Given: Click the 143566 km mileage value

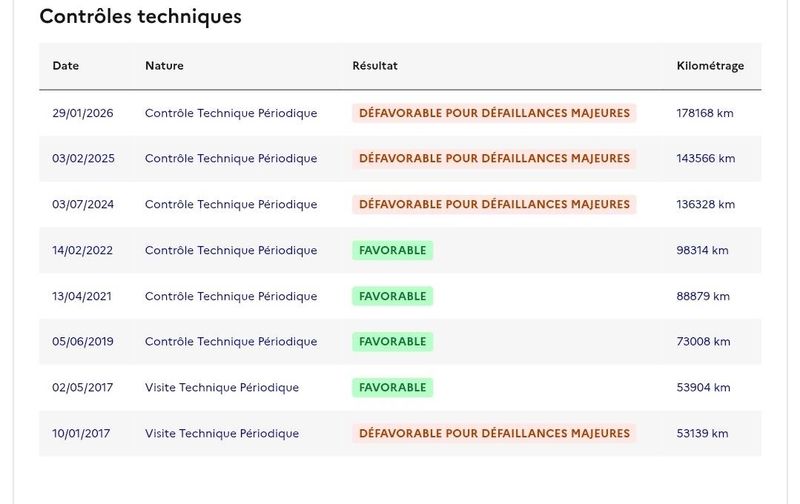Looking at the screenshot, I should (706, 158).
